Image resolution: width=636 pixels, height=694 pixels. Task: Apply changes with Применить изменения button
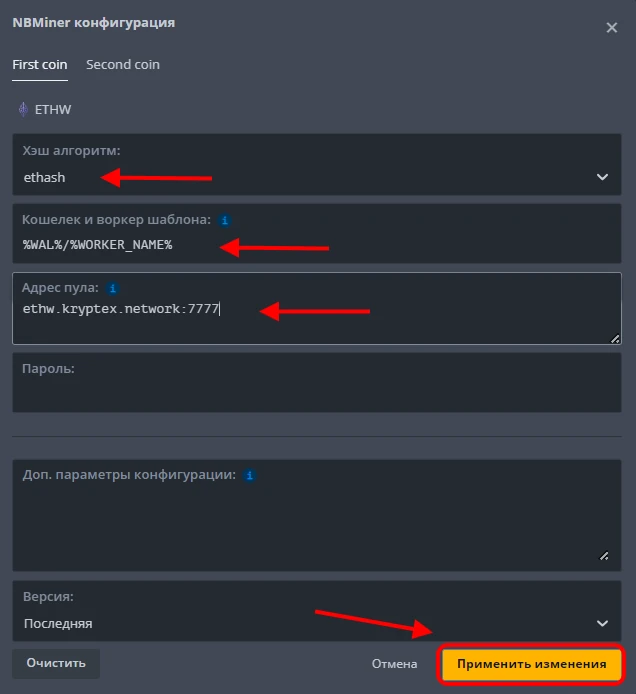point(531,664)
